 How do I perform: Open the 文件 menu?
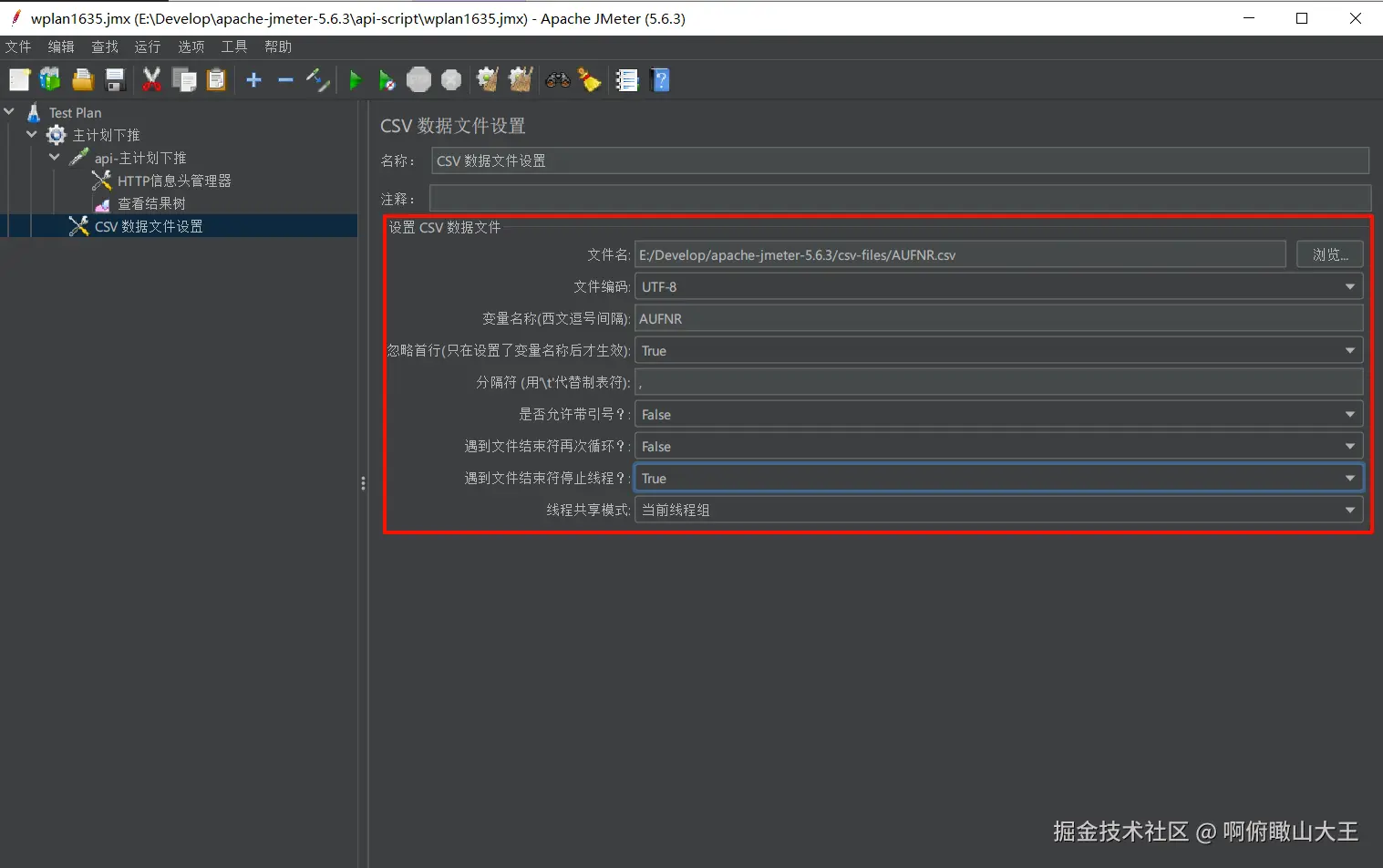(x=18, y=46)
